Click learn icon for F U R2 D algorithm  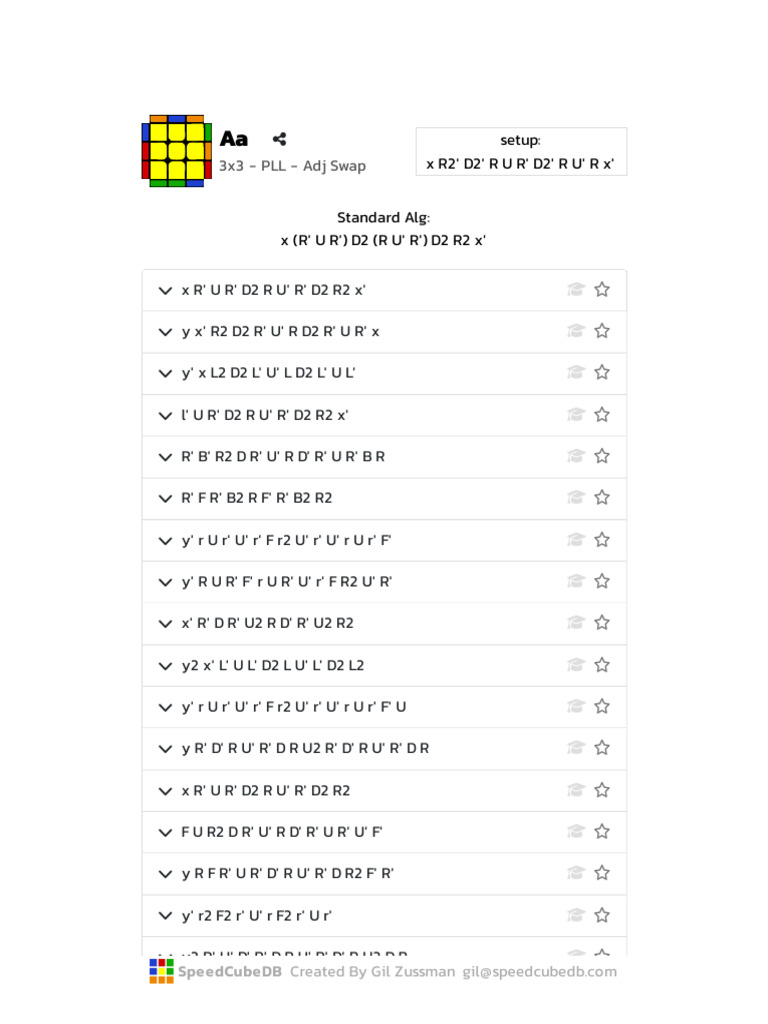[x=575, y=831]
